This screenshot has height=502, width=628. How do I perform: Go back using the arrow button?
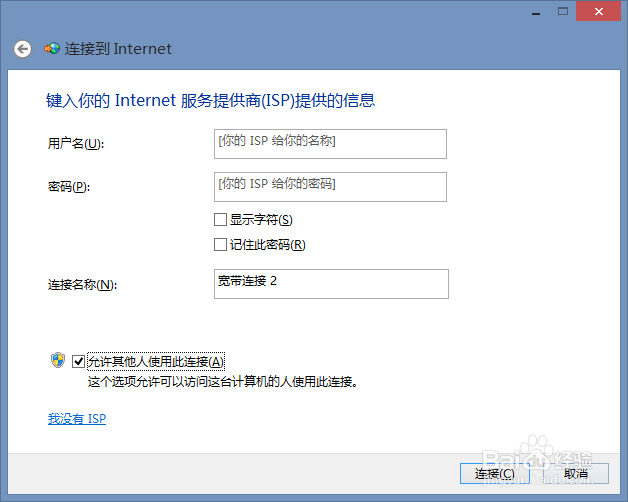coord(22,49)
